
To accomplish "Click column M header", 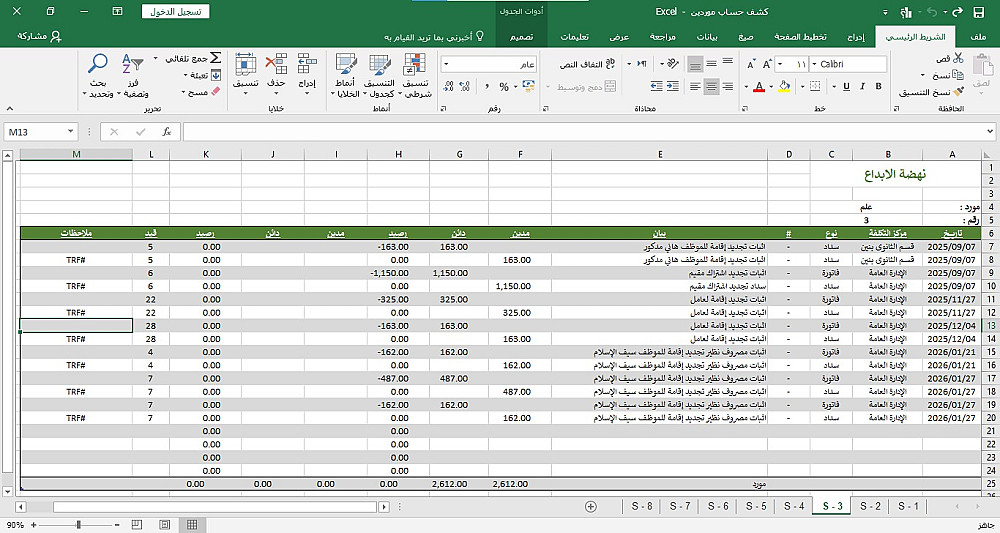I will tap(76, 154).
